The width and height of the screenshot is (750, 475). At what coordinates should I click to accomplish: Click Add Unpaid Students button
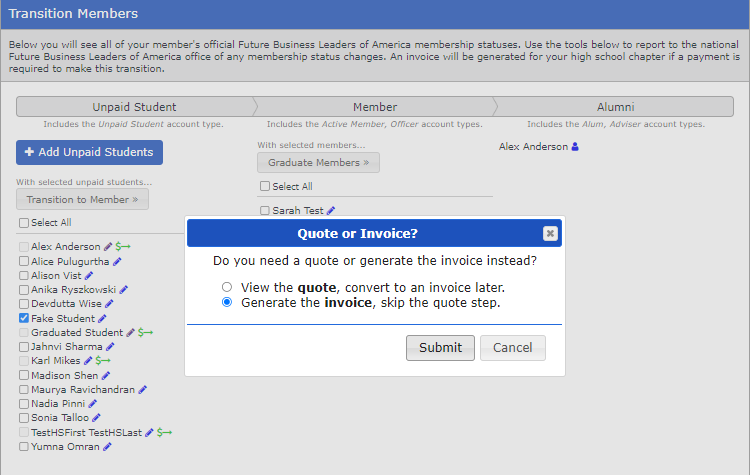click(89, 152)
